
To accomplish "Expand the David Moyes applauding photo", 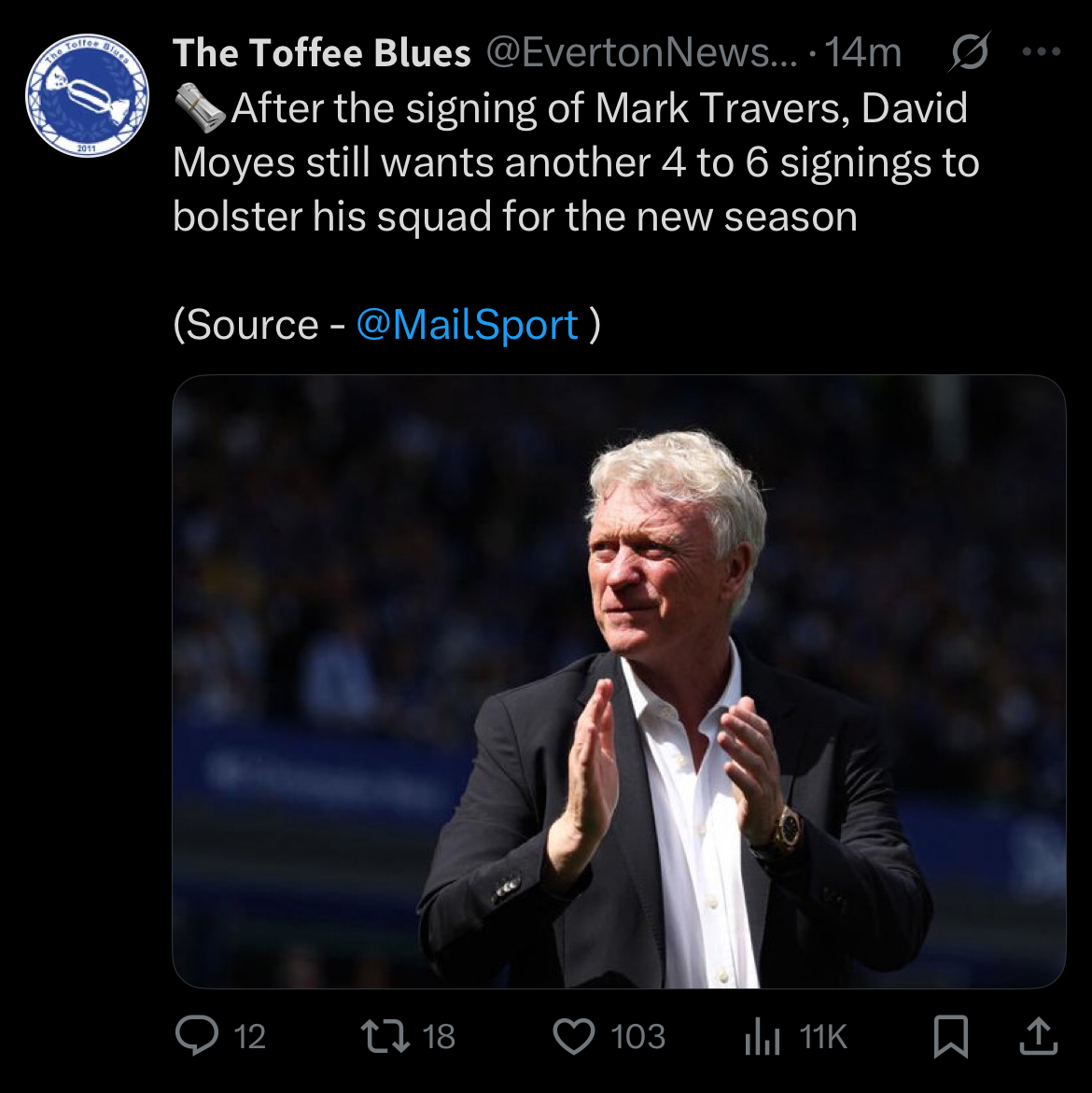I will 618,681.
